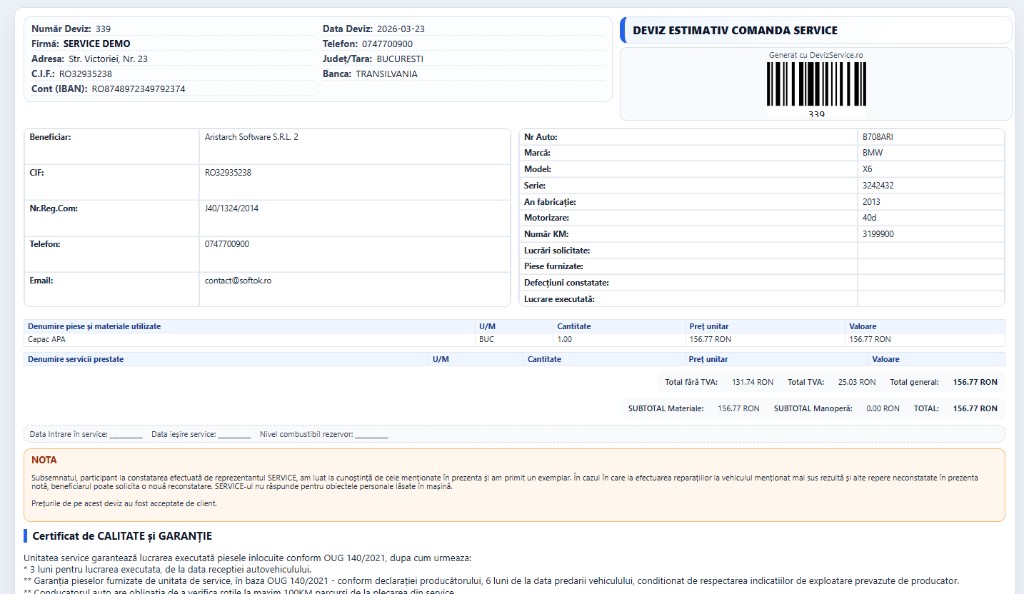1024x594 pixels.
Task: Click IBAN value RO8748972349792374
Action: click(138, 89)
